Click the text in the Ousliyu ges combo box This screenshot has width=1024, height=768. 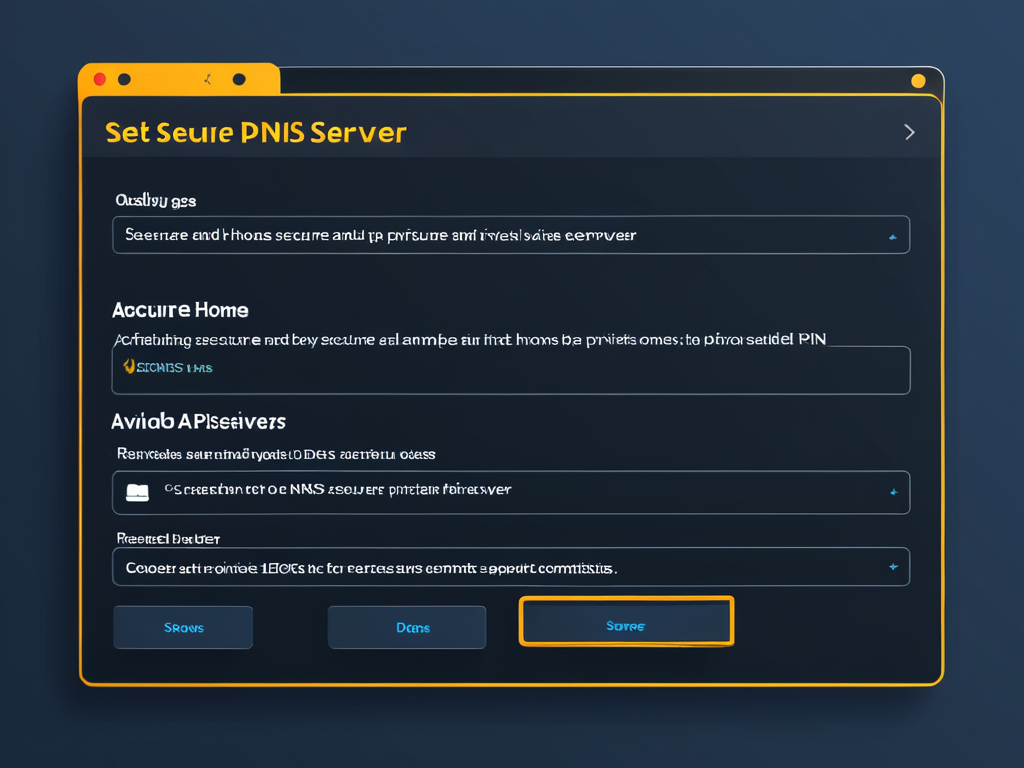380,236
